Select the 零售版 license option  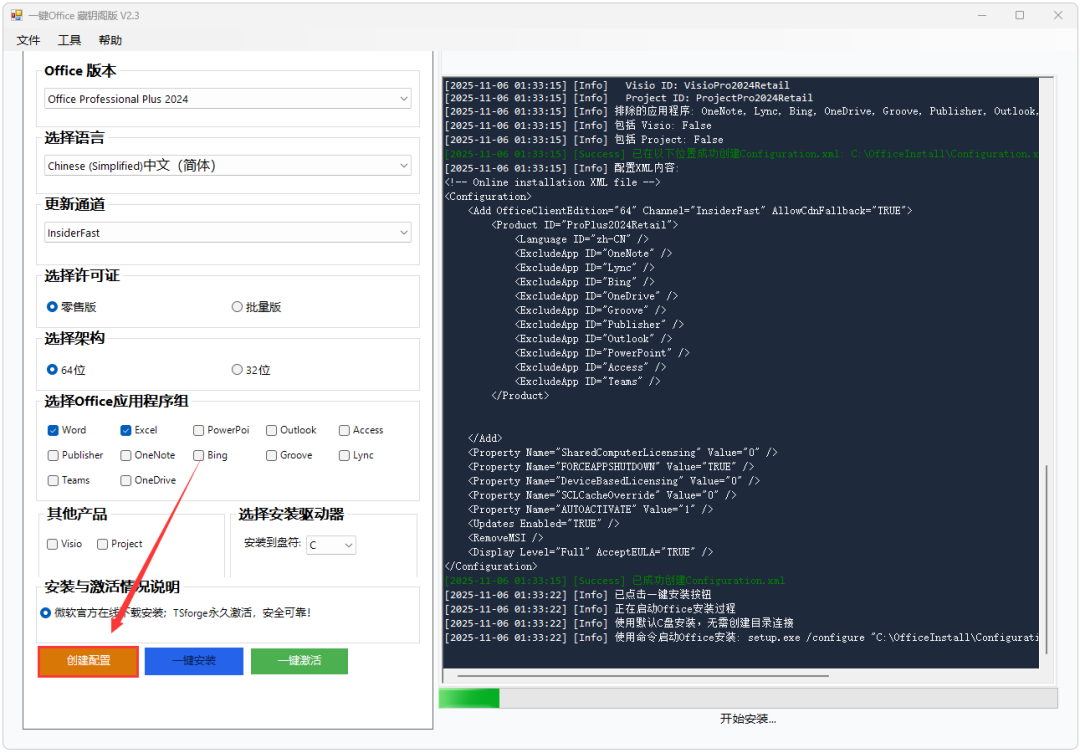52,307
